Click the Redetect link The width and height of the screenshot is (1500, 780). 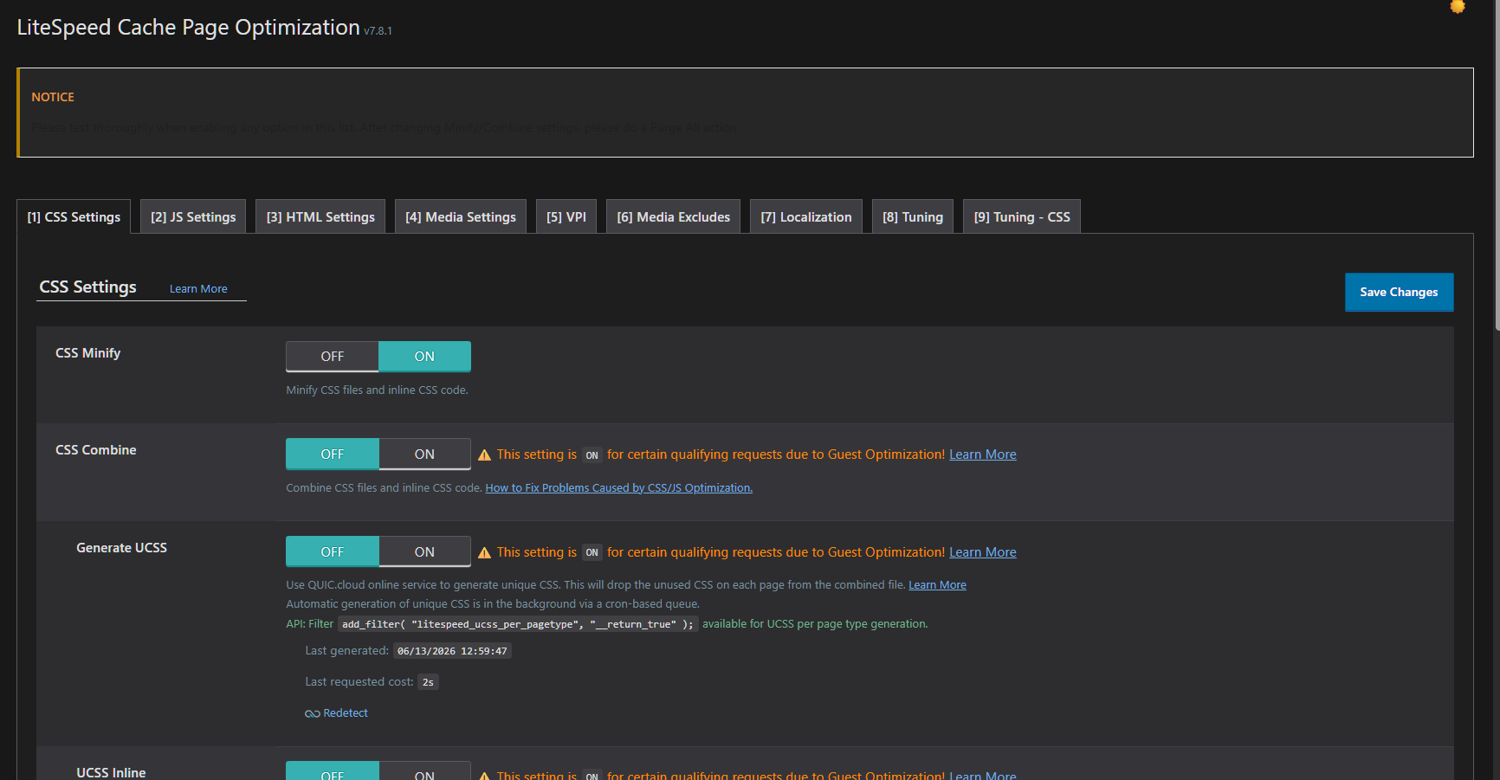point(345,713)
